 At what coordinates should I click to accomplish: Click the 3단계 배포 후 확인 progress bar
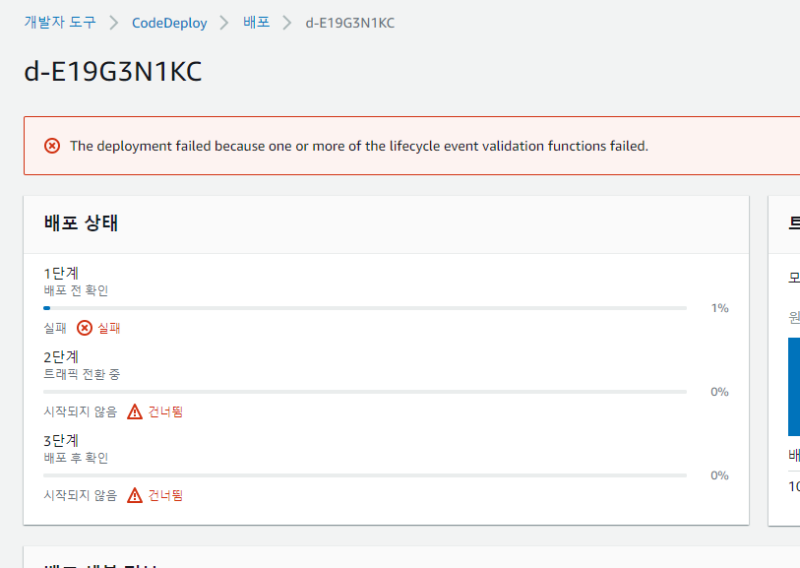click(365, 475)
